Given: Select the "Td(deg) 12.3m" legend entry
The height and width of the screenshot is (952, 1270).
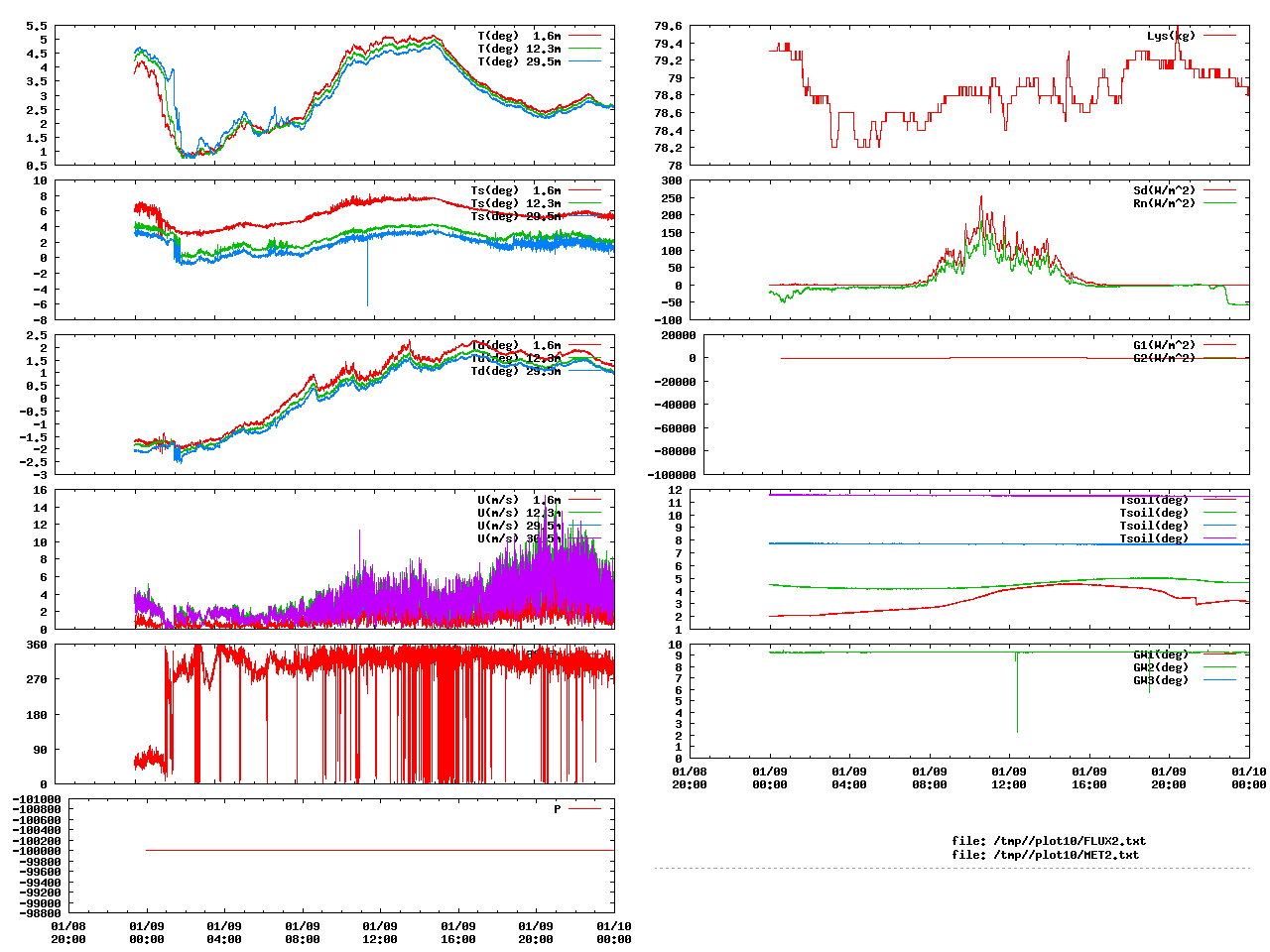Looking at the screenshot, I should (516, 358).
